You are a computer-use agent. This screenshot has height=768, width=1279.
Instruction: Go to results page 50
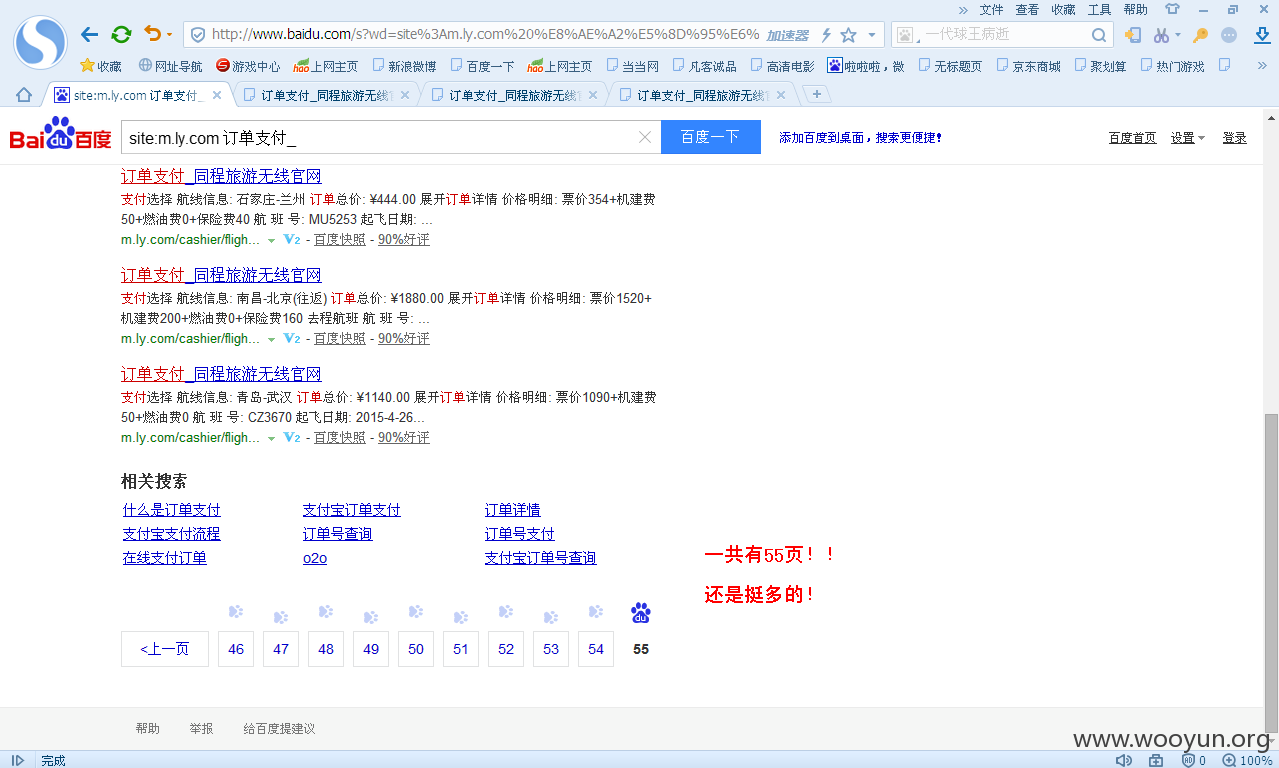(416, 649)
